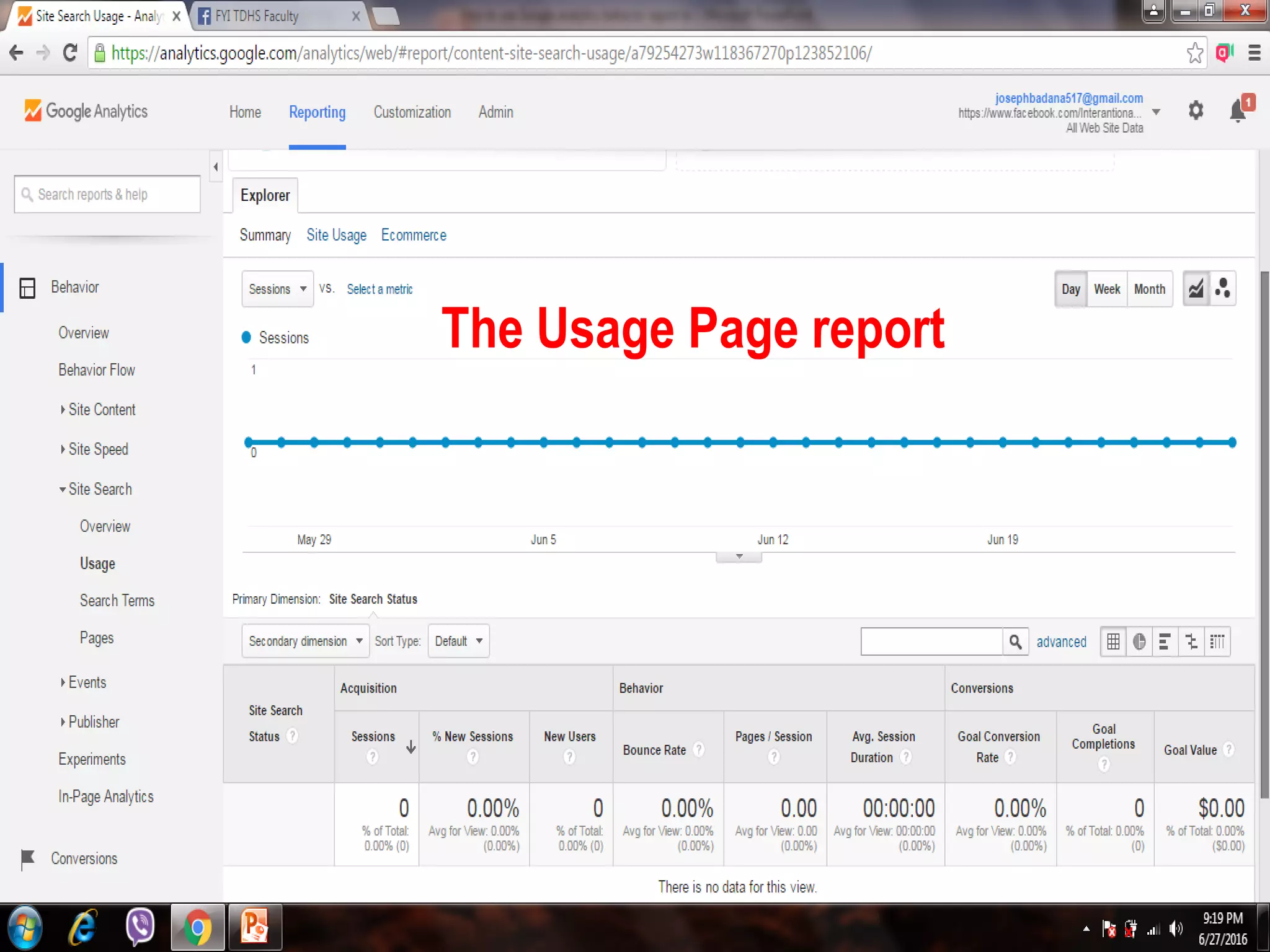Viewport: 1270px width, 952px height.
Task: Click the Site Usage link
Action: [336, 236]
